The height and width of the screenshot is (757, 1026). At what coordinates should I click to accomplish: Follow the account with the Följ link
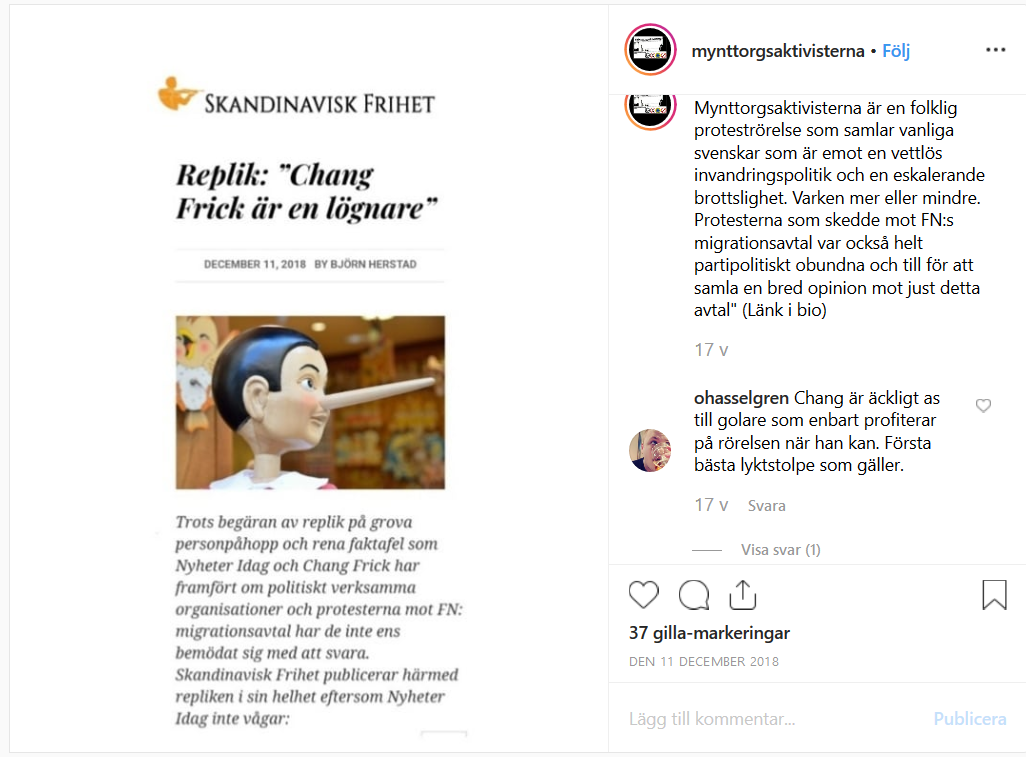[x=896, y=51]
